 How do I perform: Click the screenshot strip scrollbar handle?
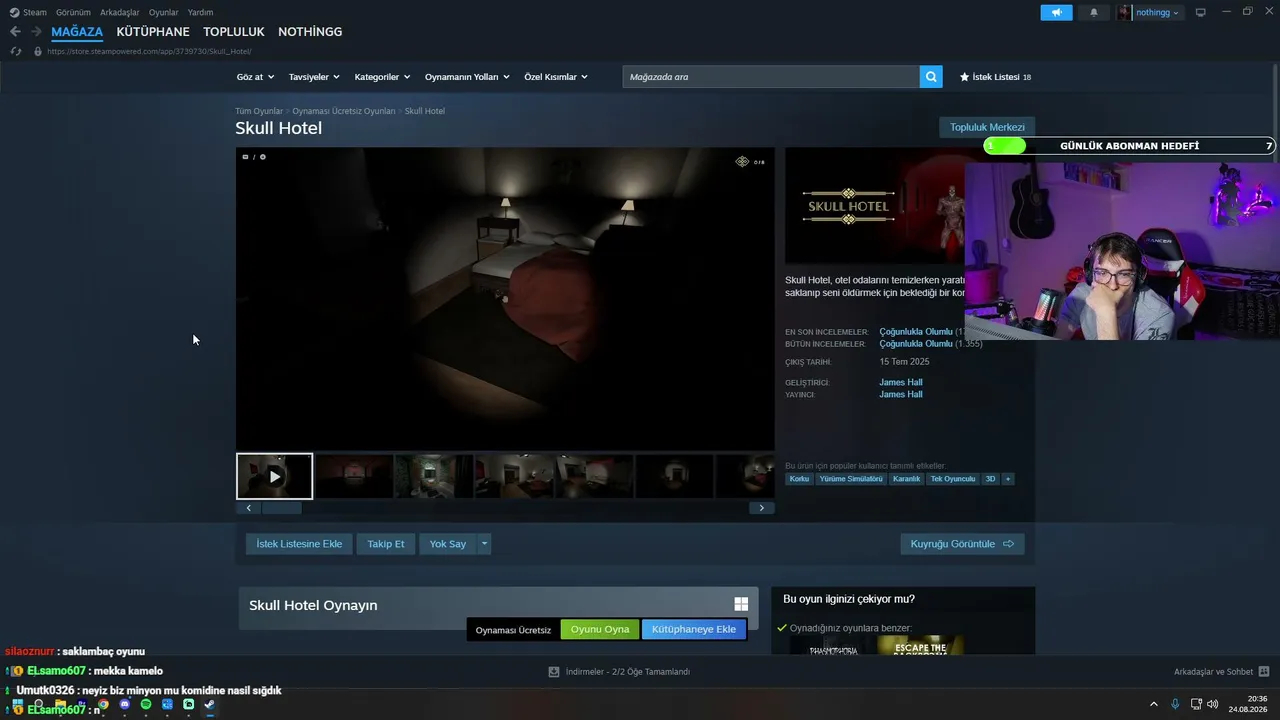click(x=281, y=508)
